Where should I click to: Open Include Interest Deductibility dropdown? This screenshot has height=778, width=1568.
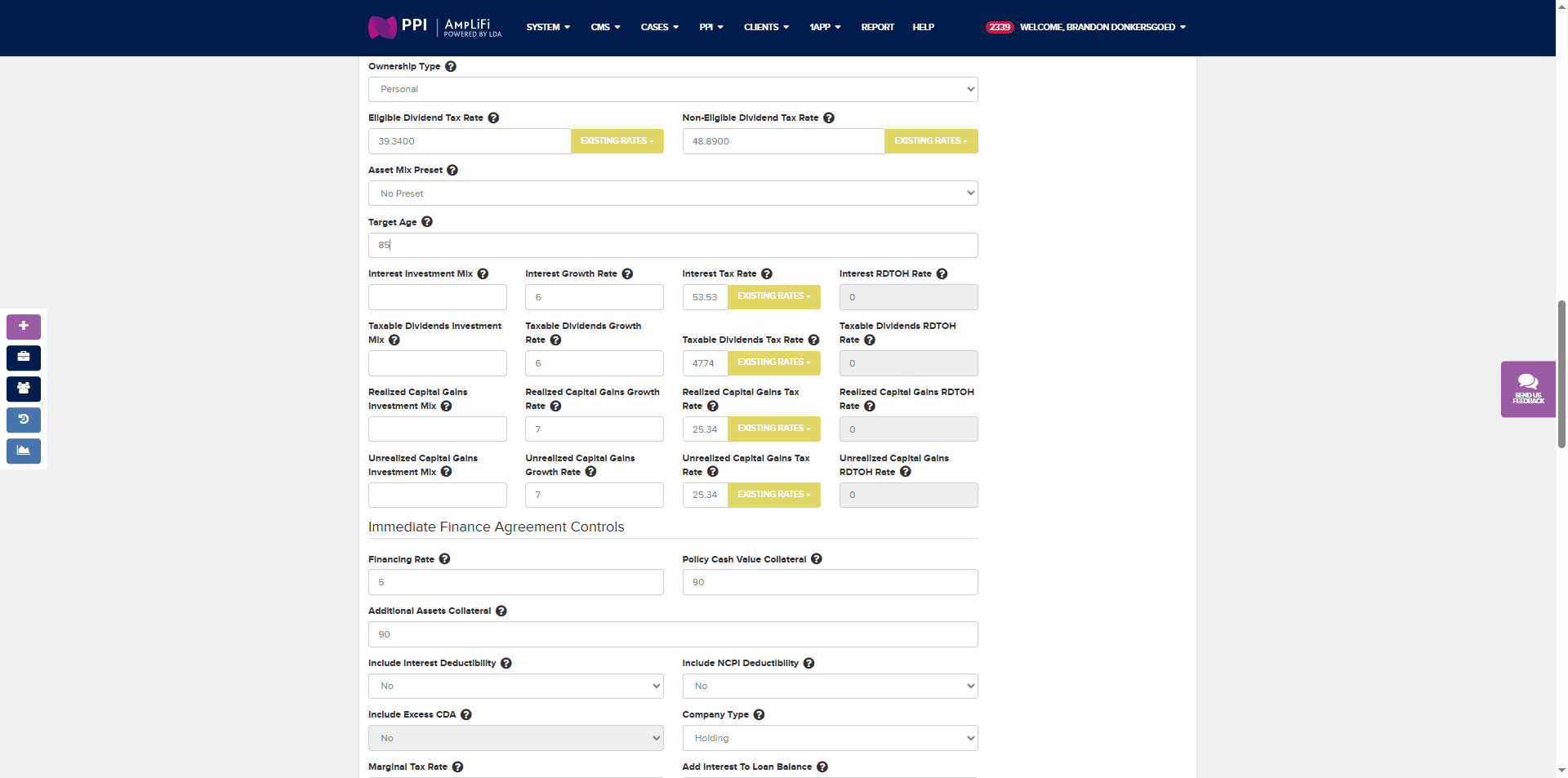tap(516, 686)
